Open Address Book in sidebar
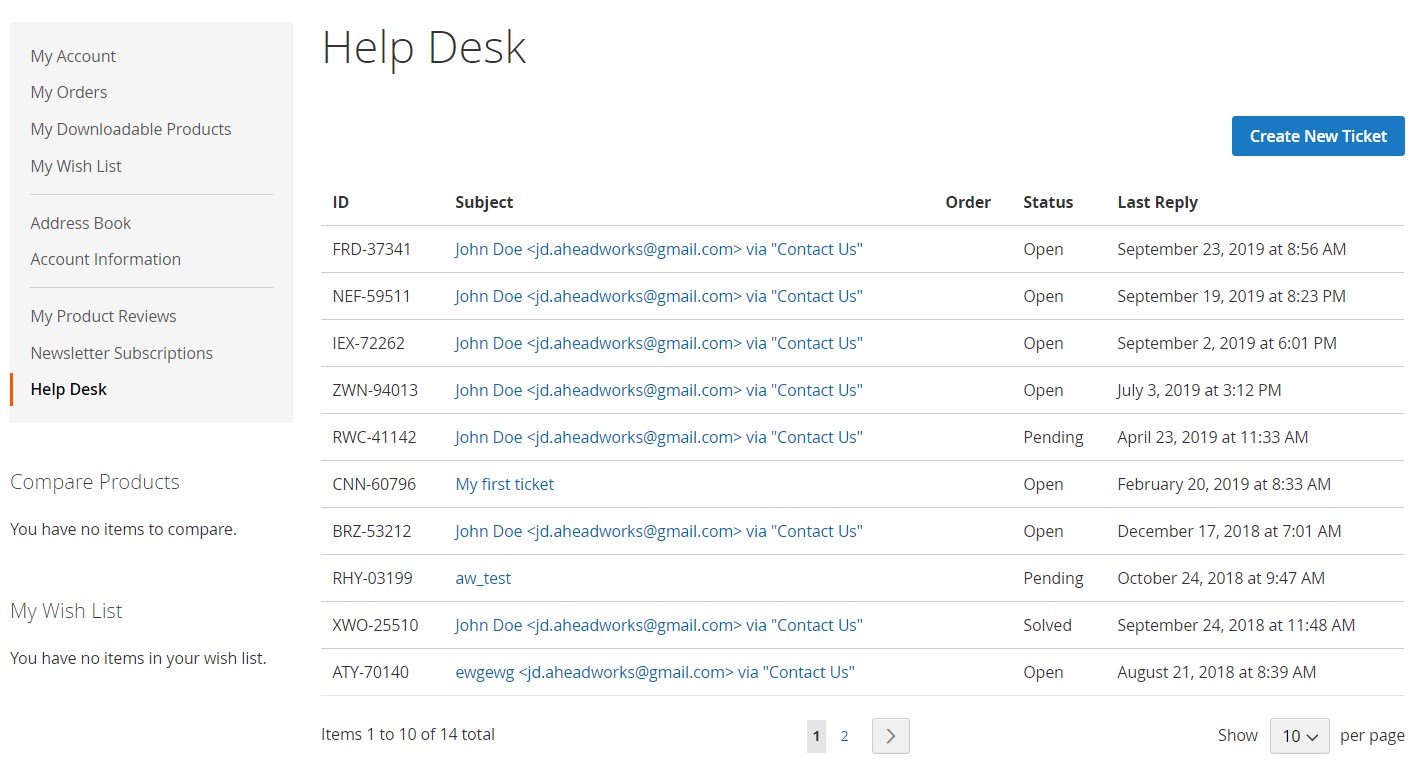Screen dimensions: 1427x770 [81, 223]
